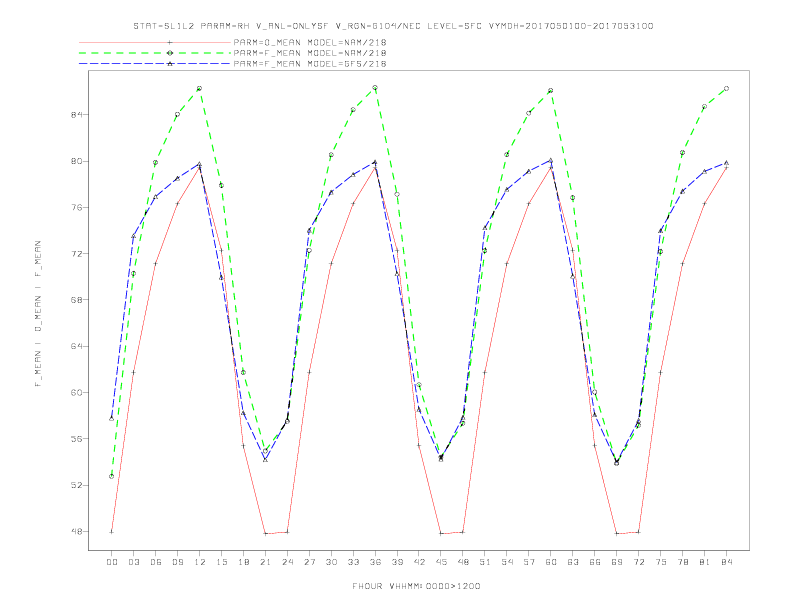
Task: Click x-axis forecast hour label 24
Action: 287,562
